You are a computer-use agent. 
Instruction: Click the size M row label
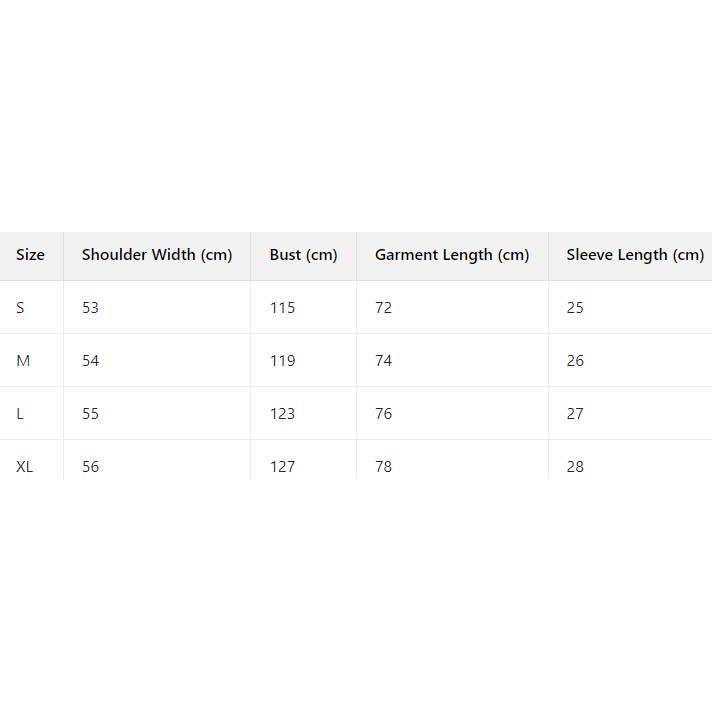click(x=23, y=361)
